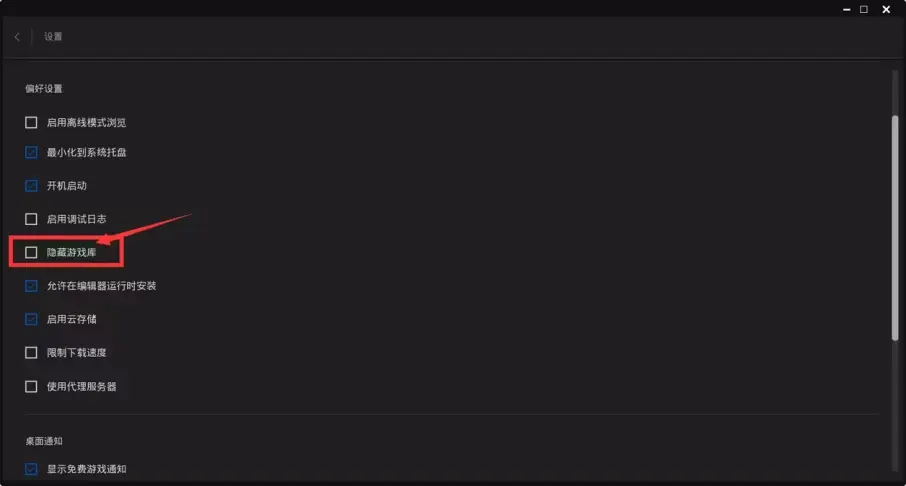Uncheck 允许在编辑器运行时安装
Viewport: 906px width, 486px height.
coord(31,286)
